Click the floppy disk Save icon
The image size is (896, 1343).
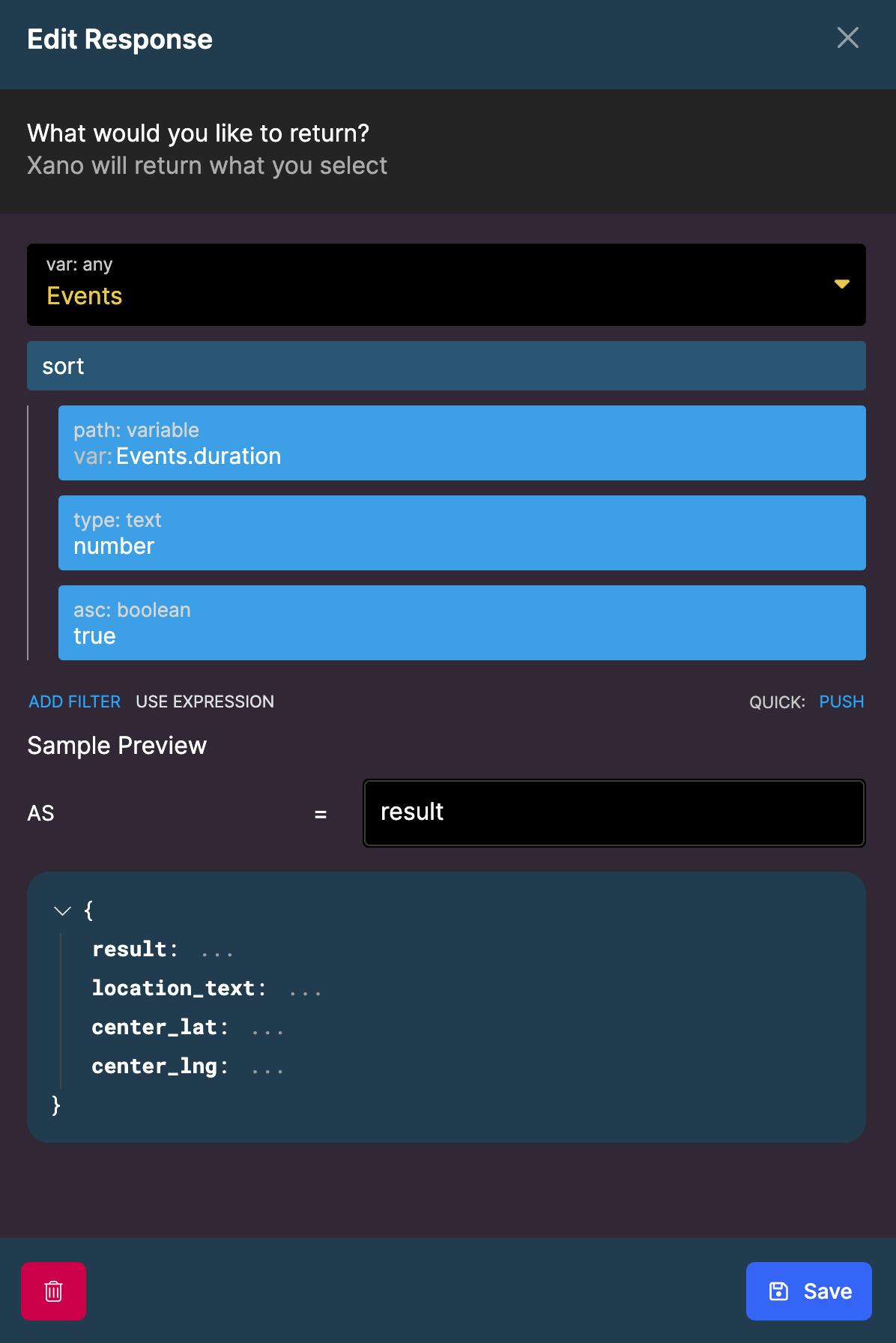pos(779,1291)
